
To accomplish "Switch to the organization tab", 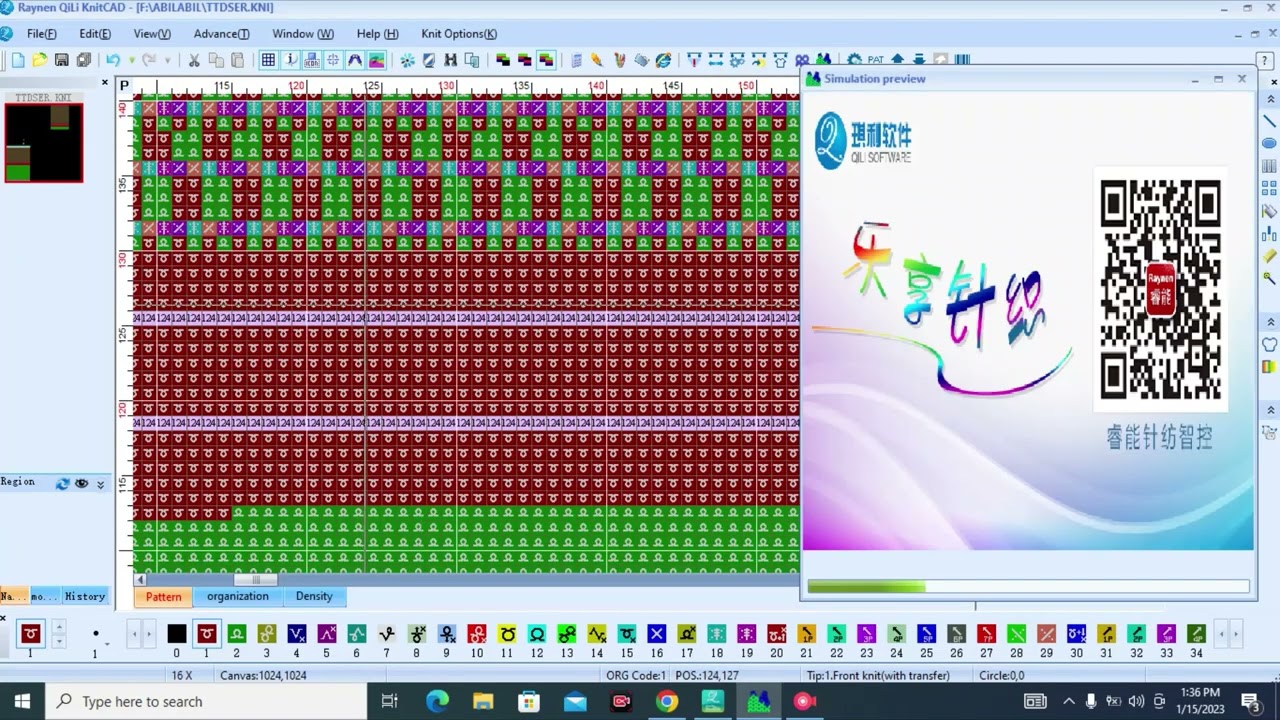I will tap(238, 596).
